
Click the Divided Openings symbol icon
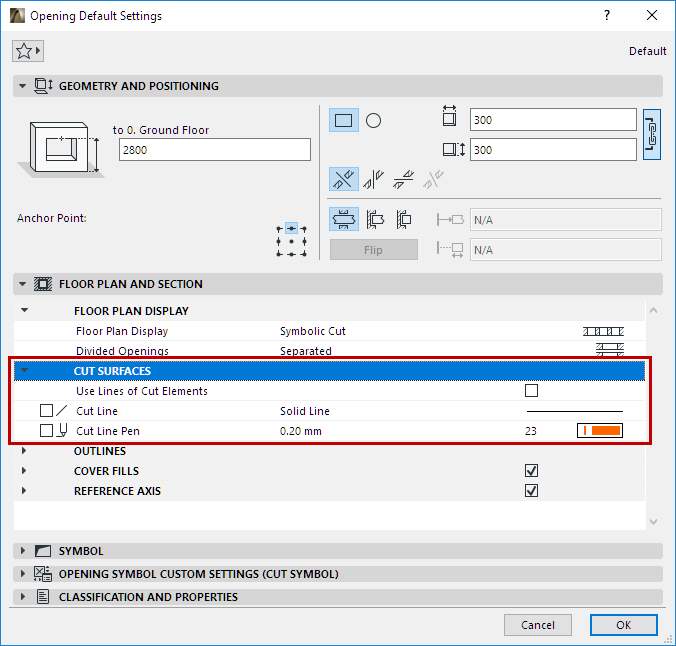click(610, 349)
